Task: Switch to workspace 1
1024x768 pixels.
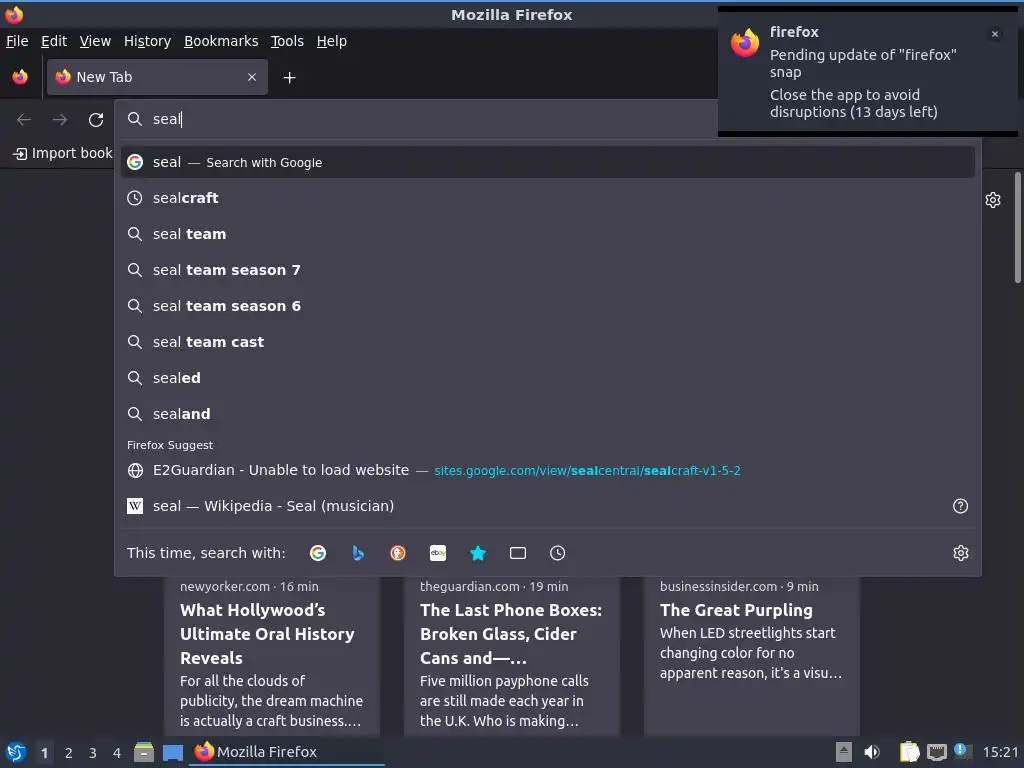Action: 44,753
